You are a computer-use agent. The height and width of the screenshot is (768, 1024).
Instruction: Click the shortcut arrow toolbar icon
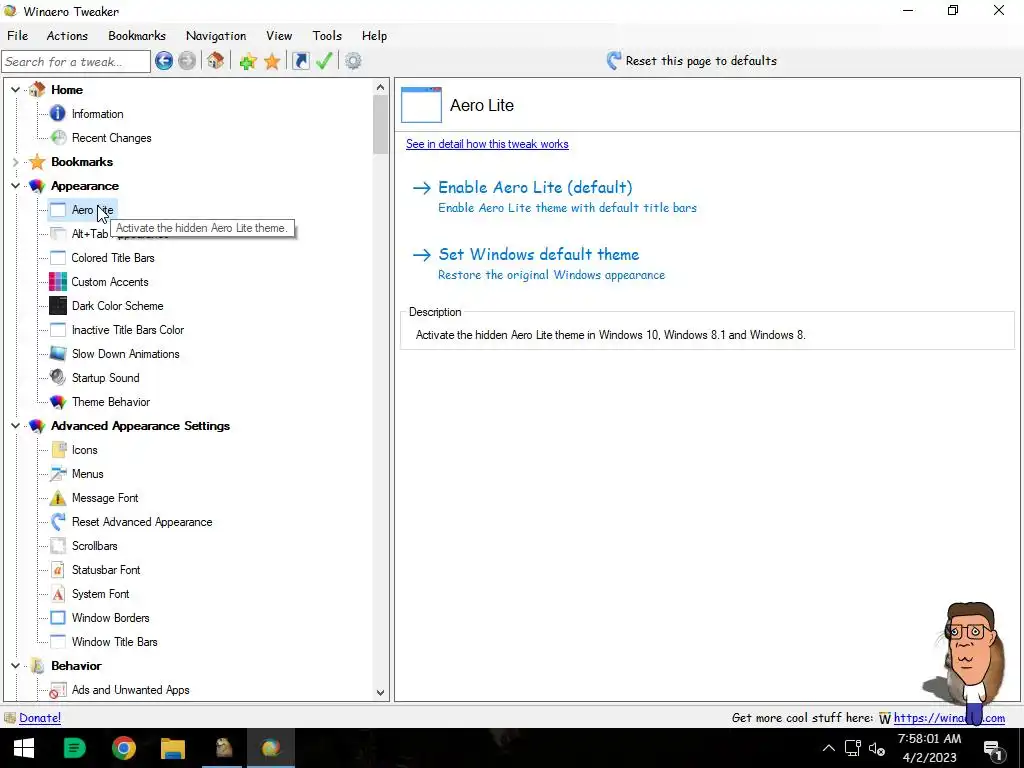pos(300,61)
